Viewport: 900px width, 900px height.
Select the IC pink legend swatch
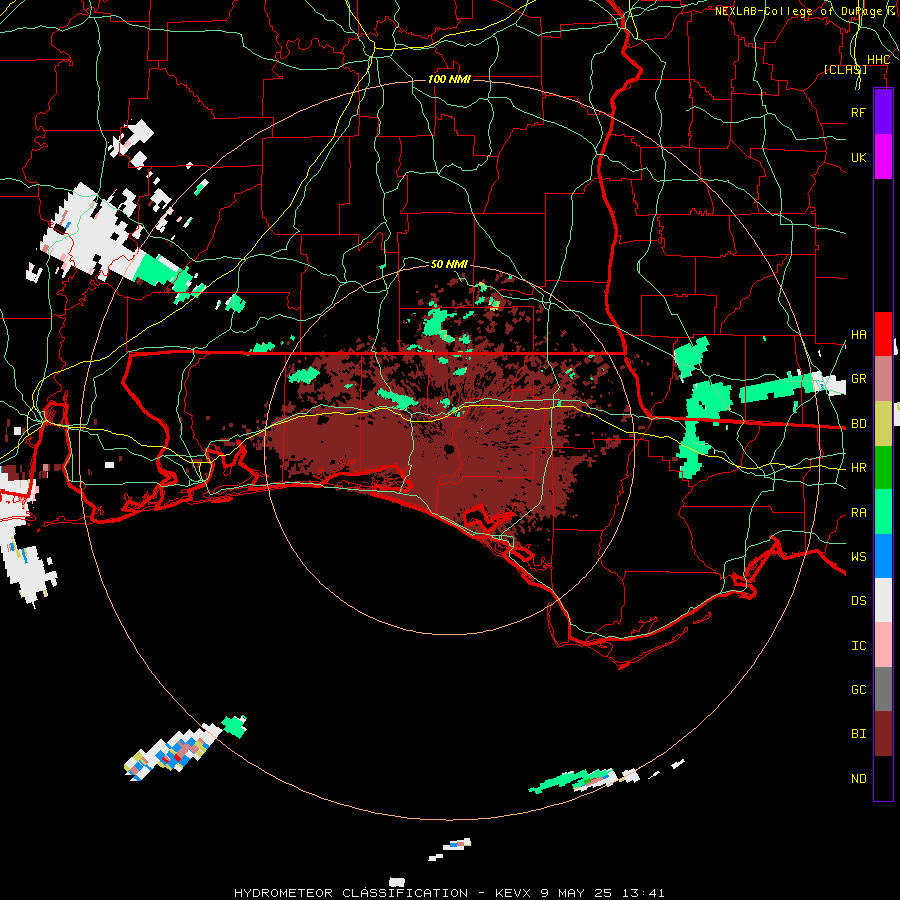883,645
